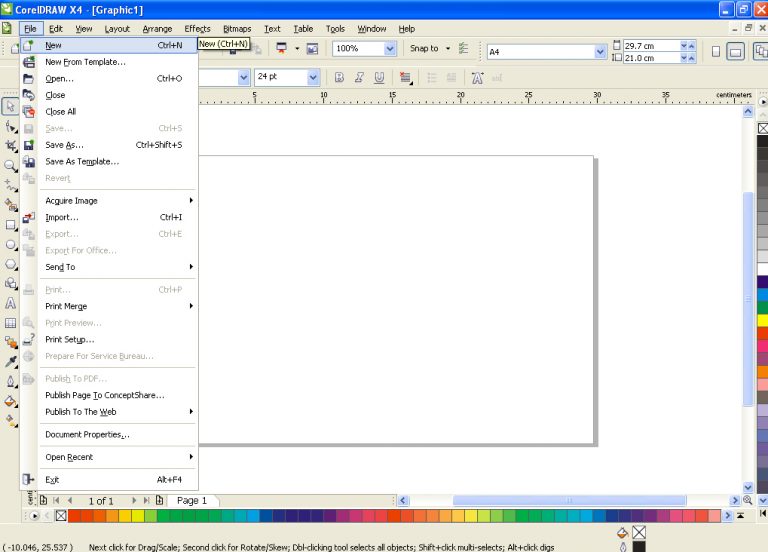The width and height of the screenshot is (768, 552).
Task: Choose Import... from the File menu
Action: [x=109, y=217]
